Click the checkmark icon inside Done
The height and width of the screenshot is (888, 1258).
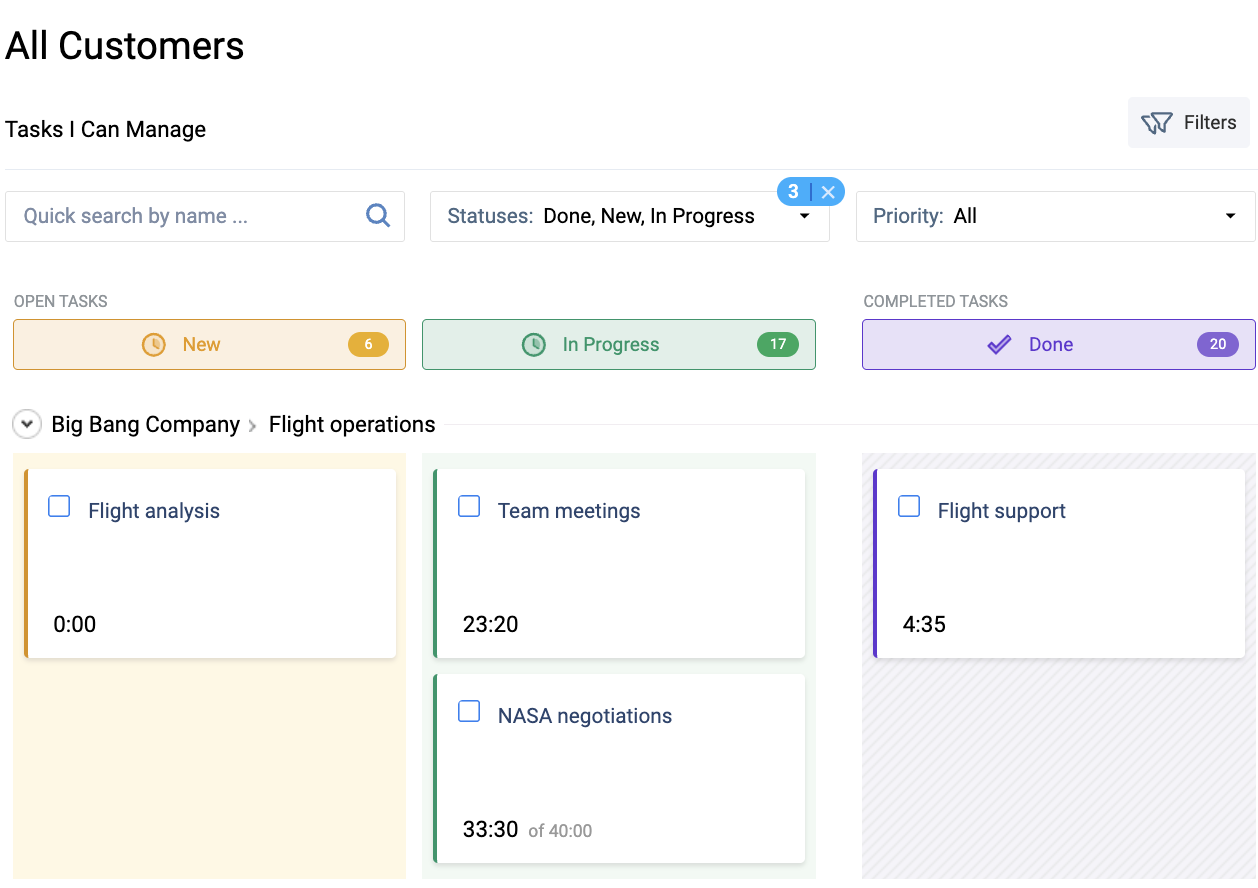click(999, 344)
